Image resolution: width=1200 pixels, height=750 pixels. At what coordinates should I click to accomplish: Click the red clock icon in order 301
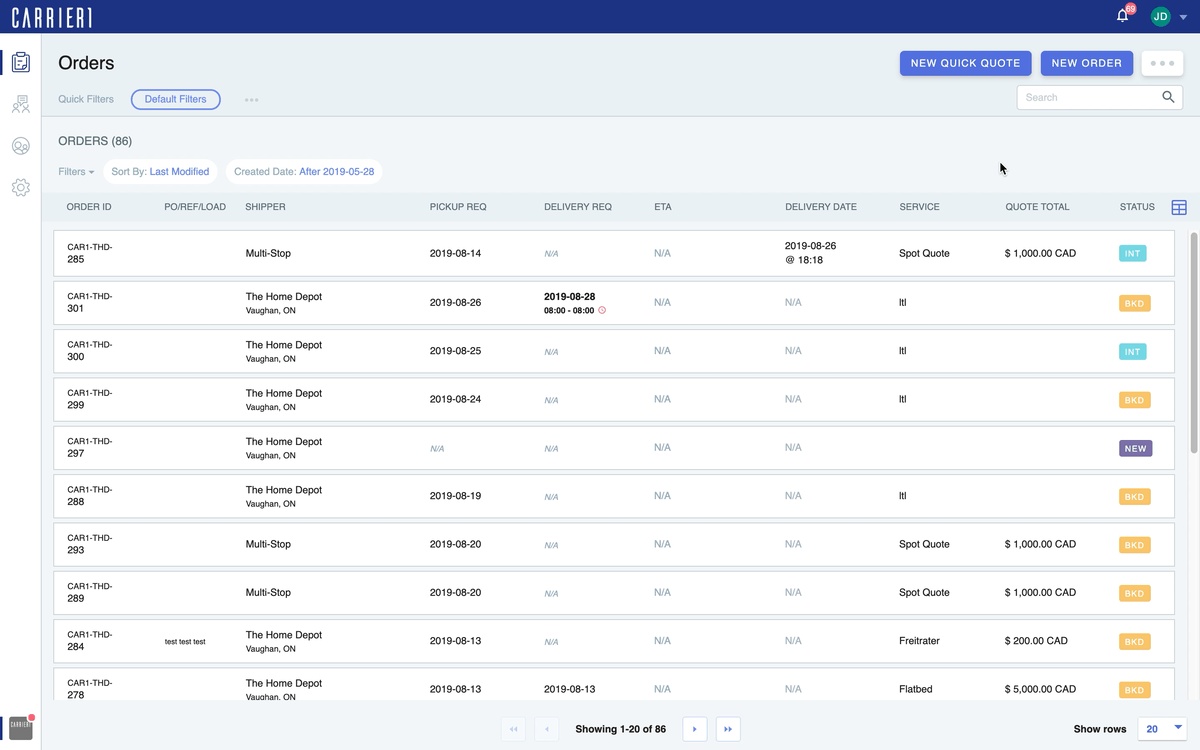(x=602, y=310)
